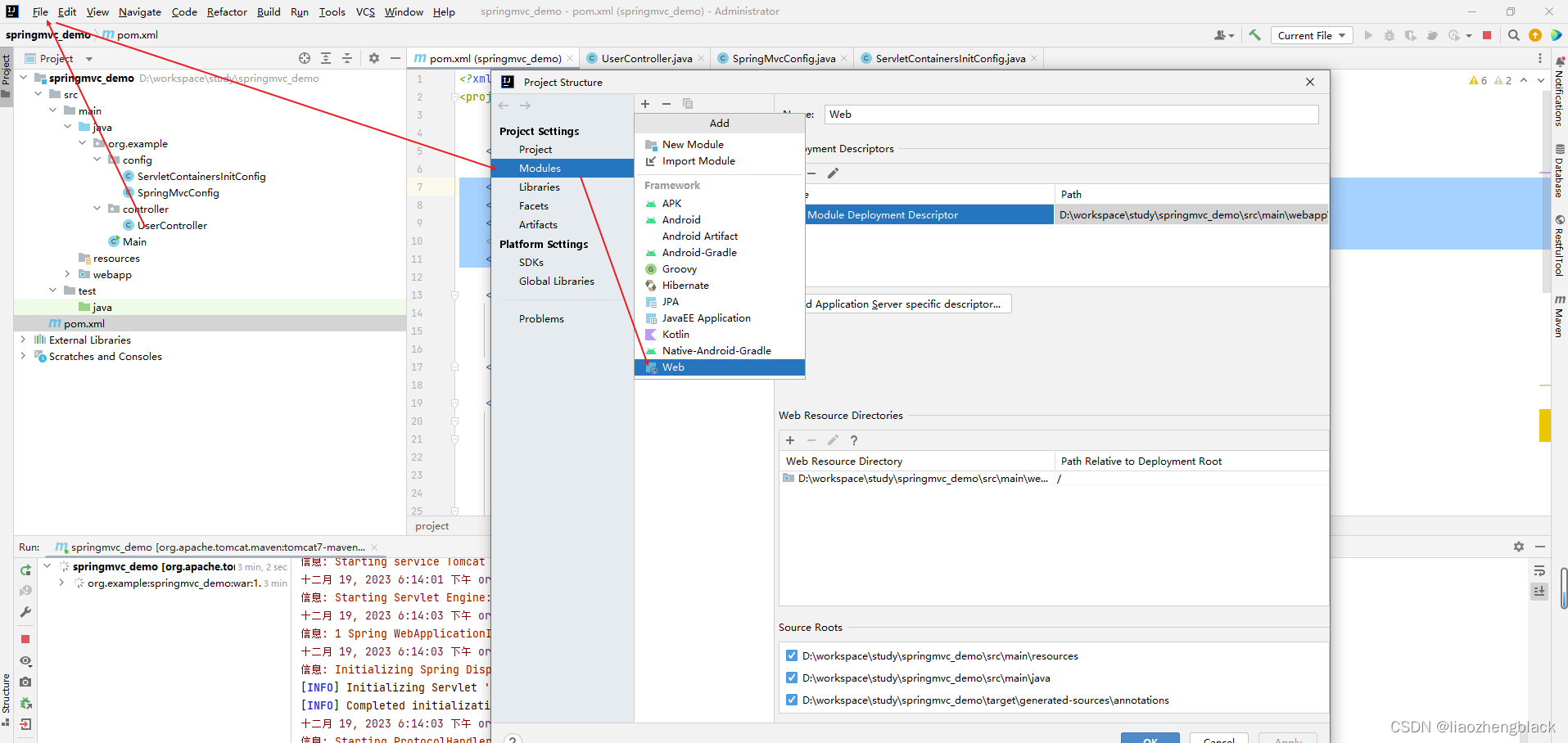
Task: Collapse the springmvc_demo root node in Project tree
Action: [23, 78]
